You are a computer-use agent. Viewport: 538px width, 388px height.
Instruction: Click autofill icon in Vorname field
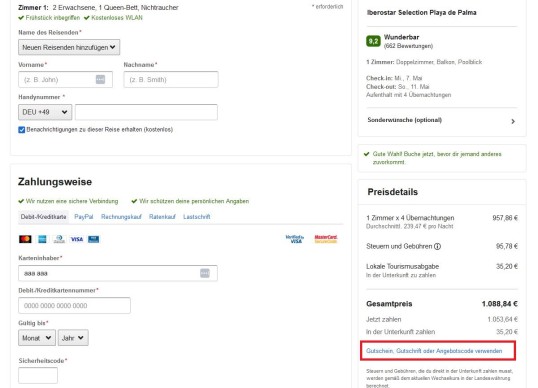click(100, 79)
